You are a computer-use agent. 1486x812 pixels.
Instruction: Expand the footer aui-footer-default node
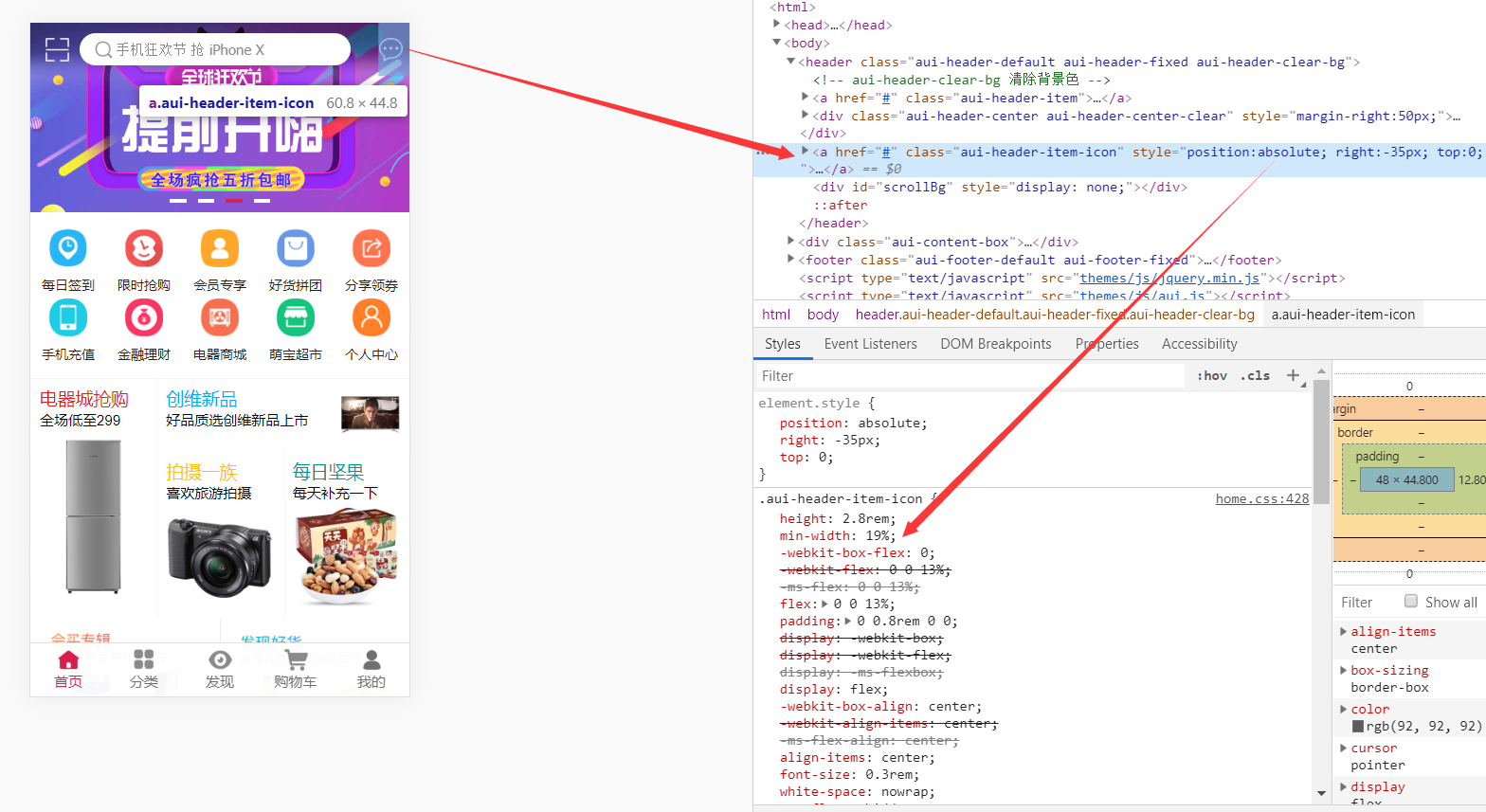(791, 259)
